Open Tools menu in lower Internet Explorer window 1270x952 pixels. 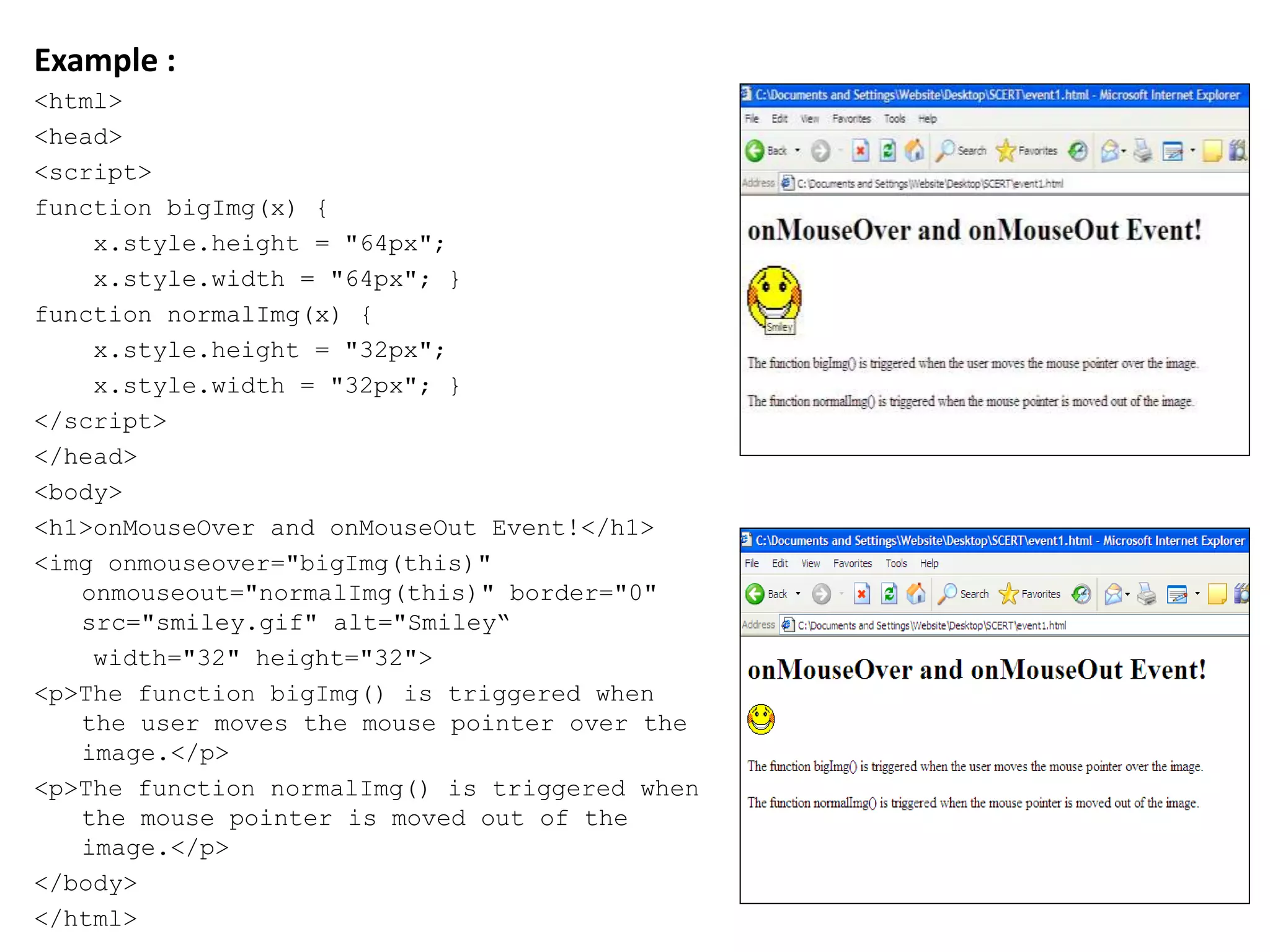tap(896, 563)
